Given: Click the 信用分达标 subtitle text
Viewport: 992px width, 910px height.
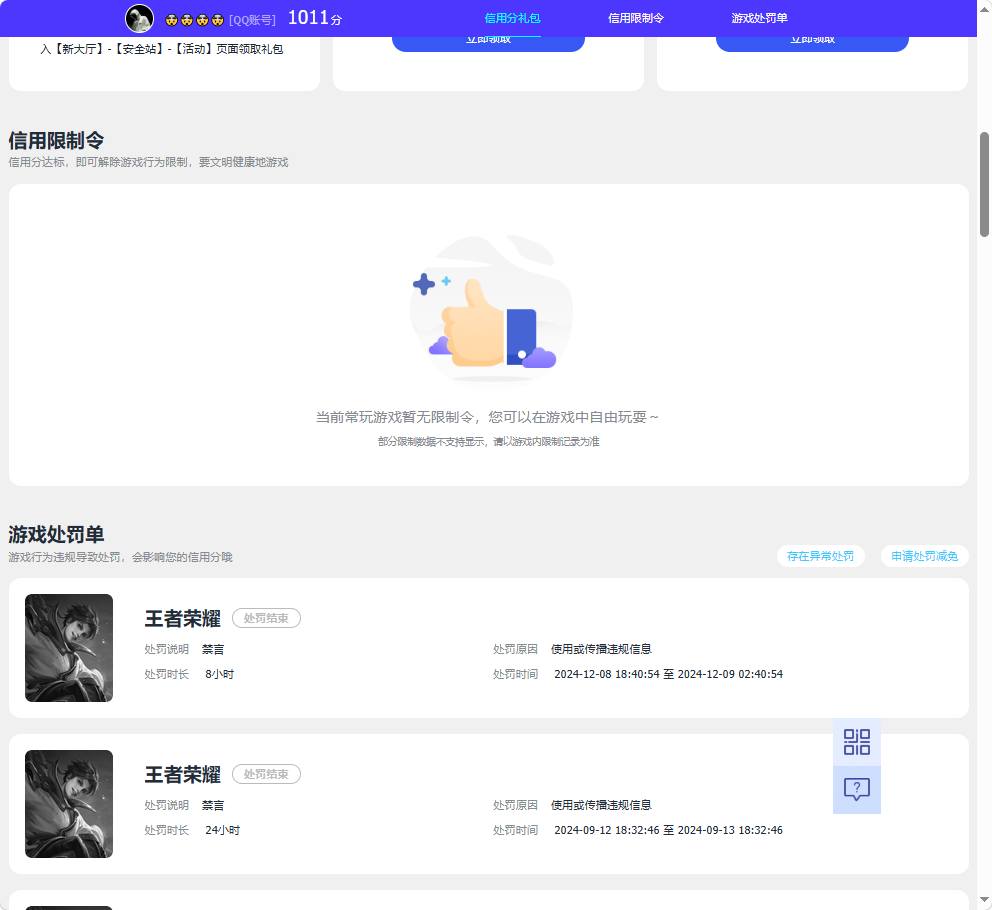Looking at the screenshot, I should [148, 162].
